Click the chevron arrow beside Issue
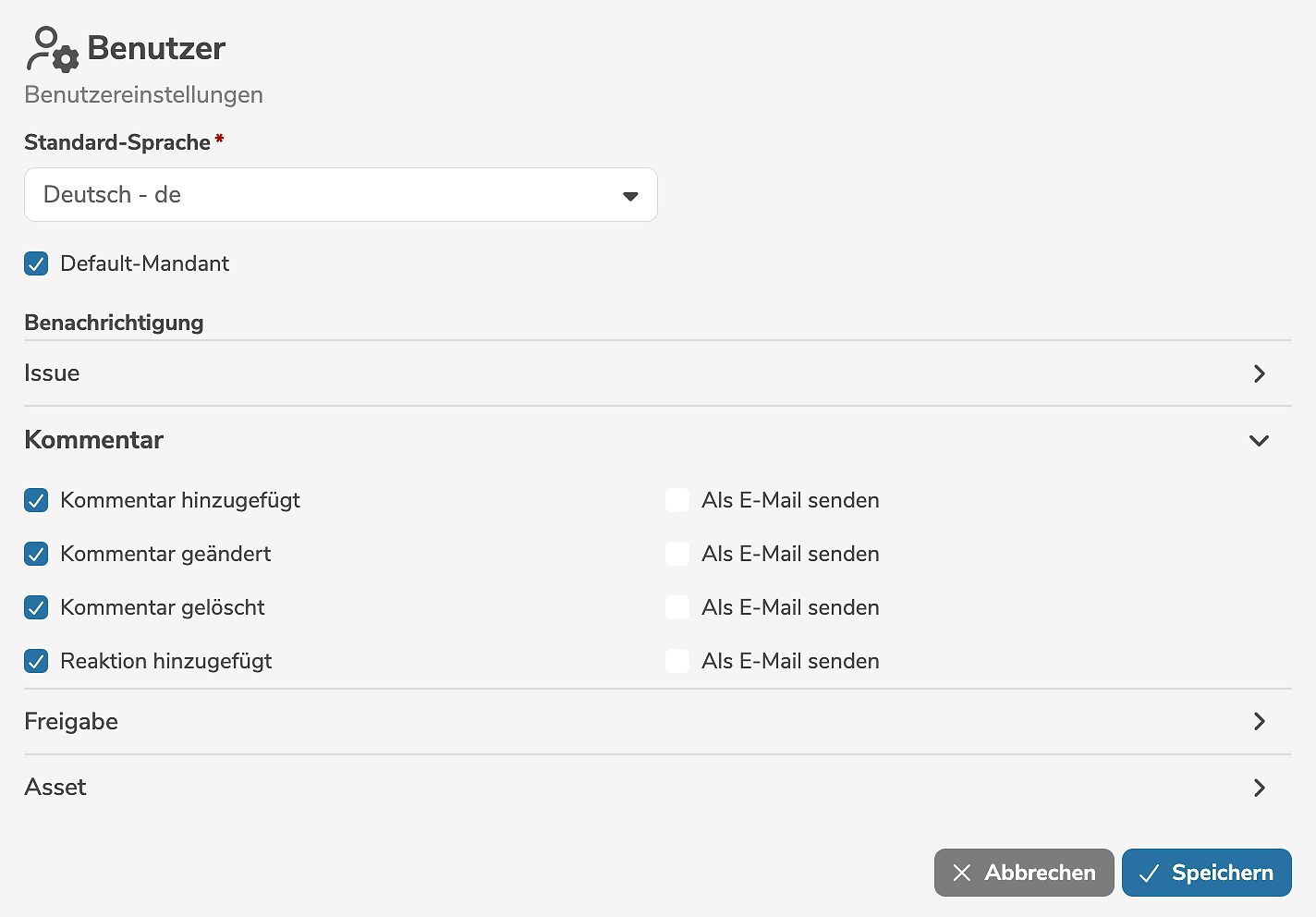Viewport: 1316px width, 917px height. (x=1259, y=373)
